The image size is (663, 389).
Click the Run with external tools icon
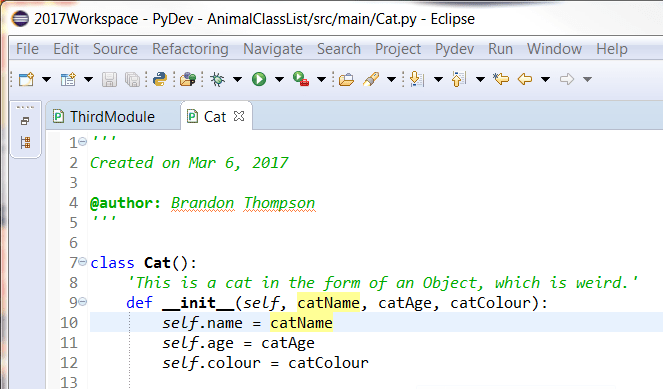[301, 79]
